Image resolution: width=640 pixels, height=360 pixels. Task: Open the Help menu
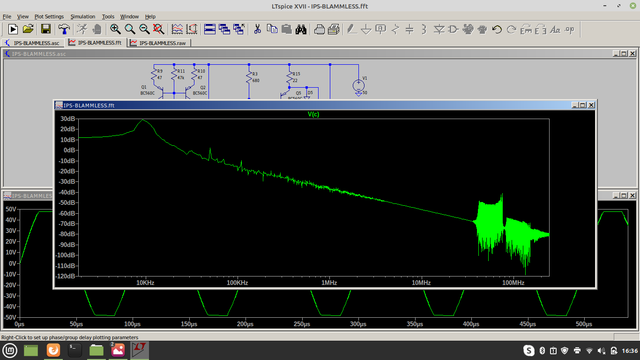pyautogui.click(x=150, y=16)
